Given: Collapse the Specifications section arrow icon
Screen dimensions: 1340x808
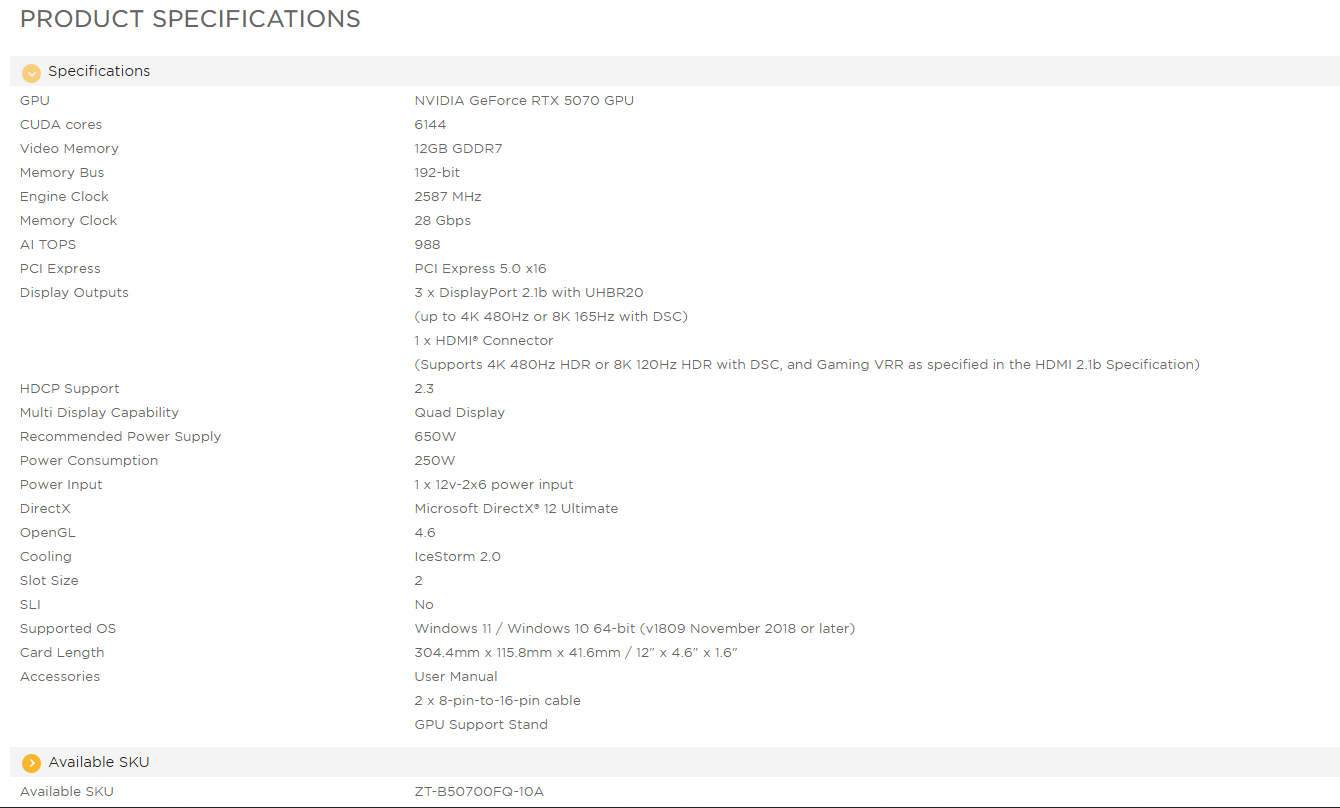Looking at the screenshot, I should [31, 72].
